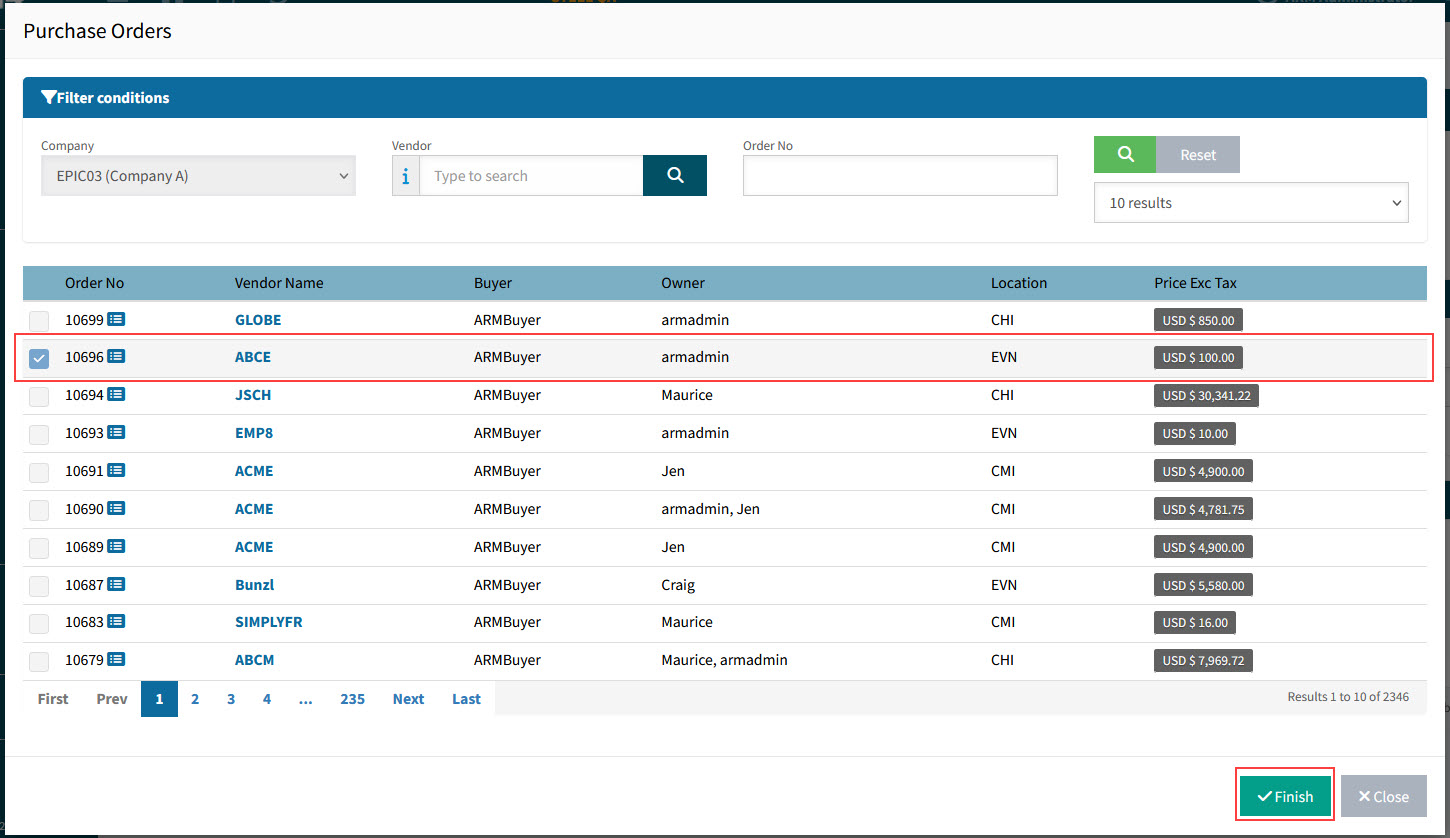Click the vendor info icon
Screen dimensions: 1450x838
point(406,176)
